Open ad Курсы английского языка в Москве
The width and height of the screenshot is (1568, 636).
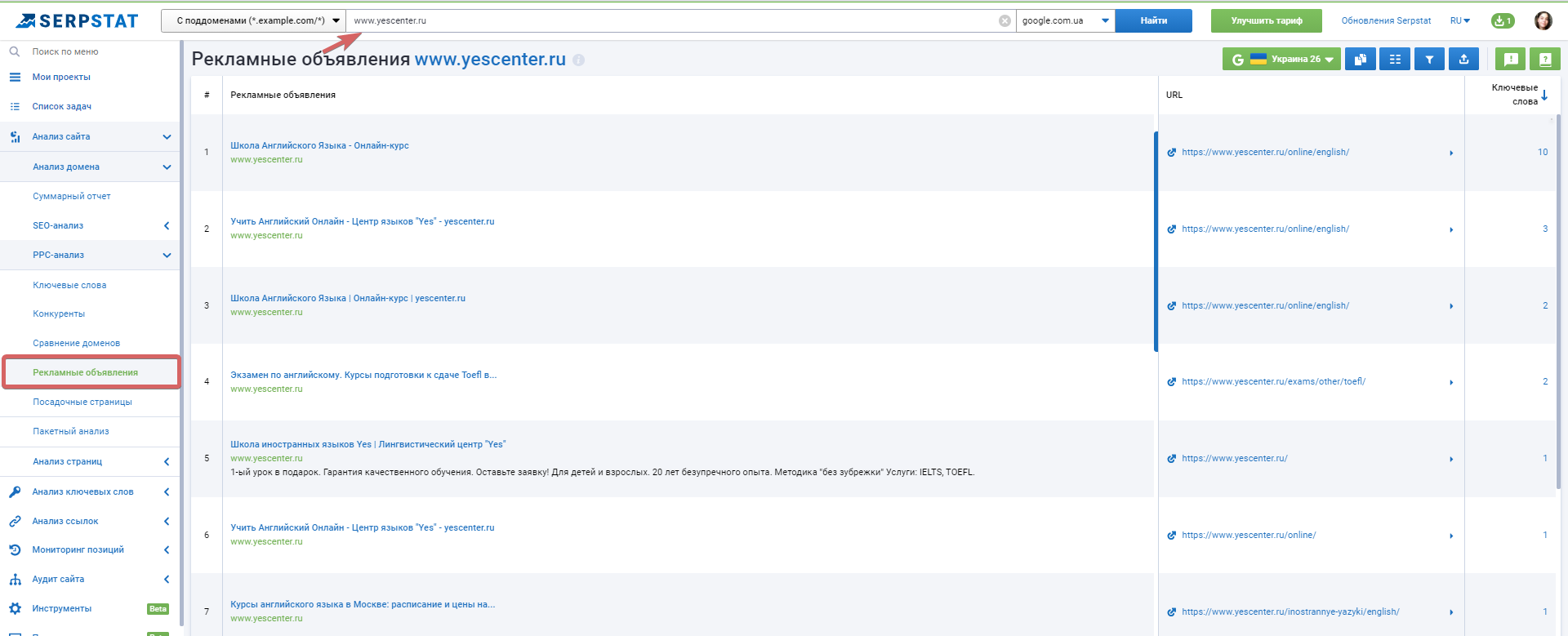click(363, 604)
